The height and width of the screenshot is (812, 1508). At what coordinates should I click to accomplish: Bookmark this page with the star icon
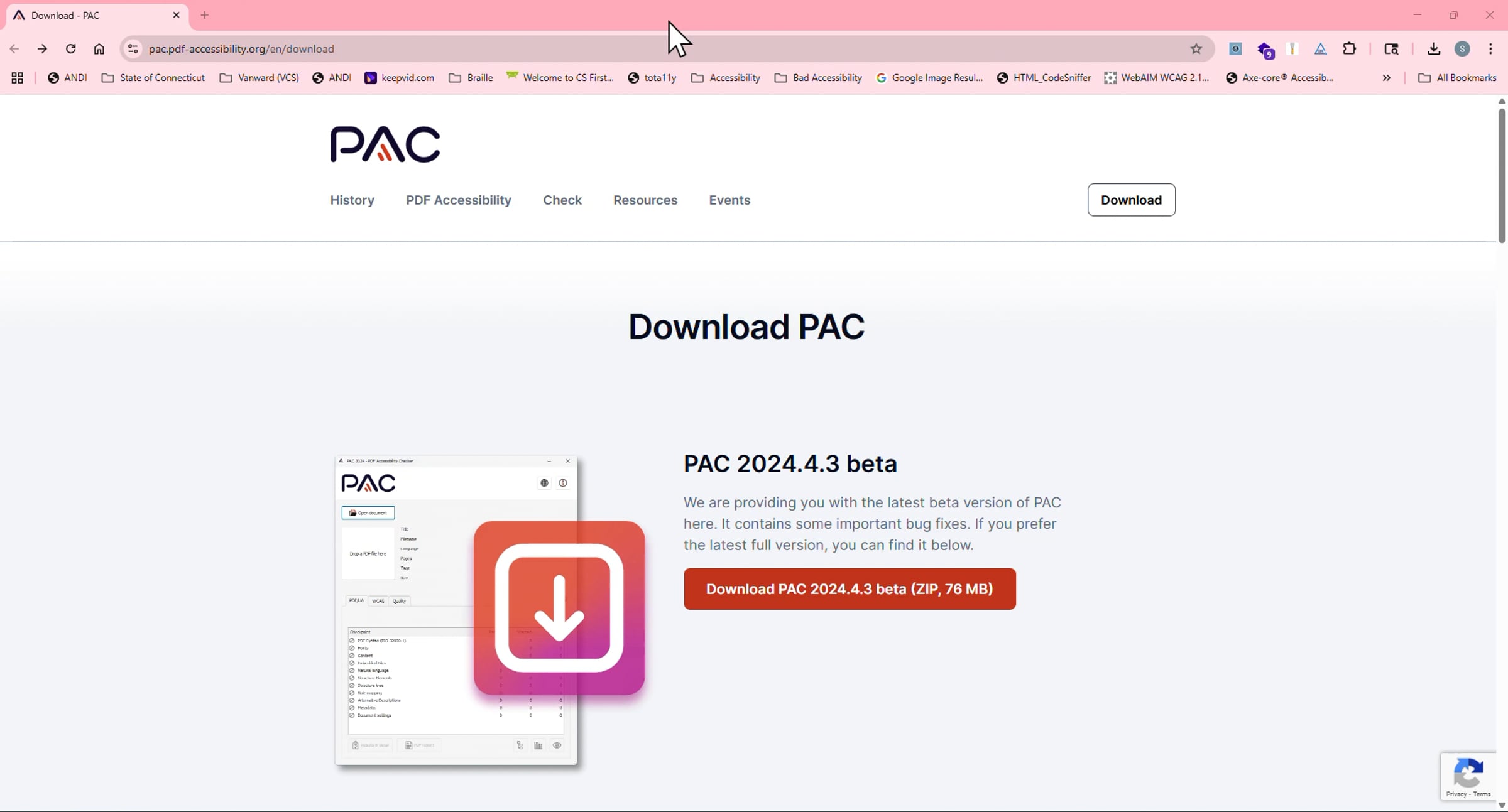1196,49
